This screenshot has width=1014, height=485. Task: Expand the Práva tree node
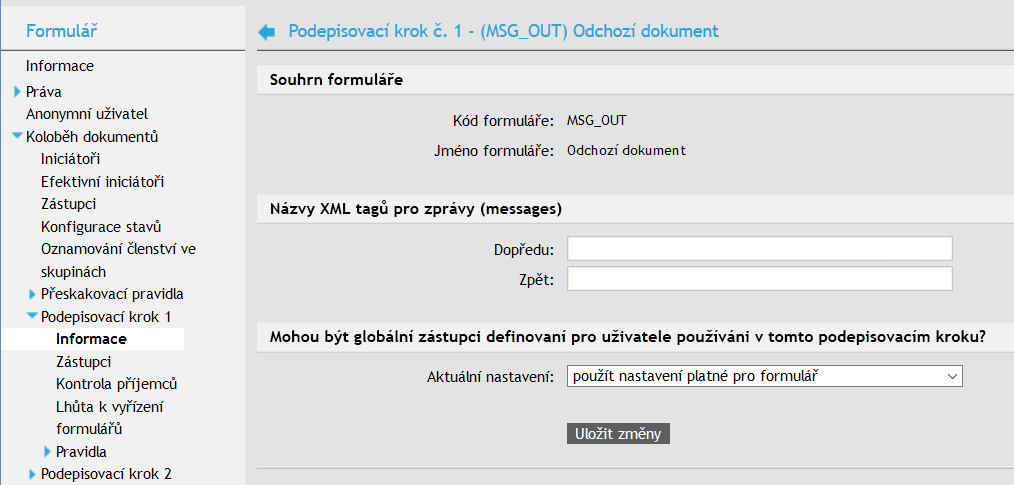tap(18, 91)
